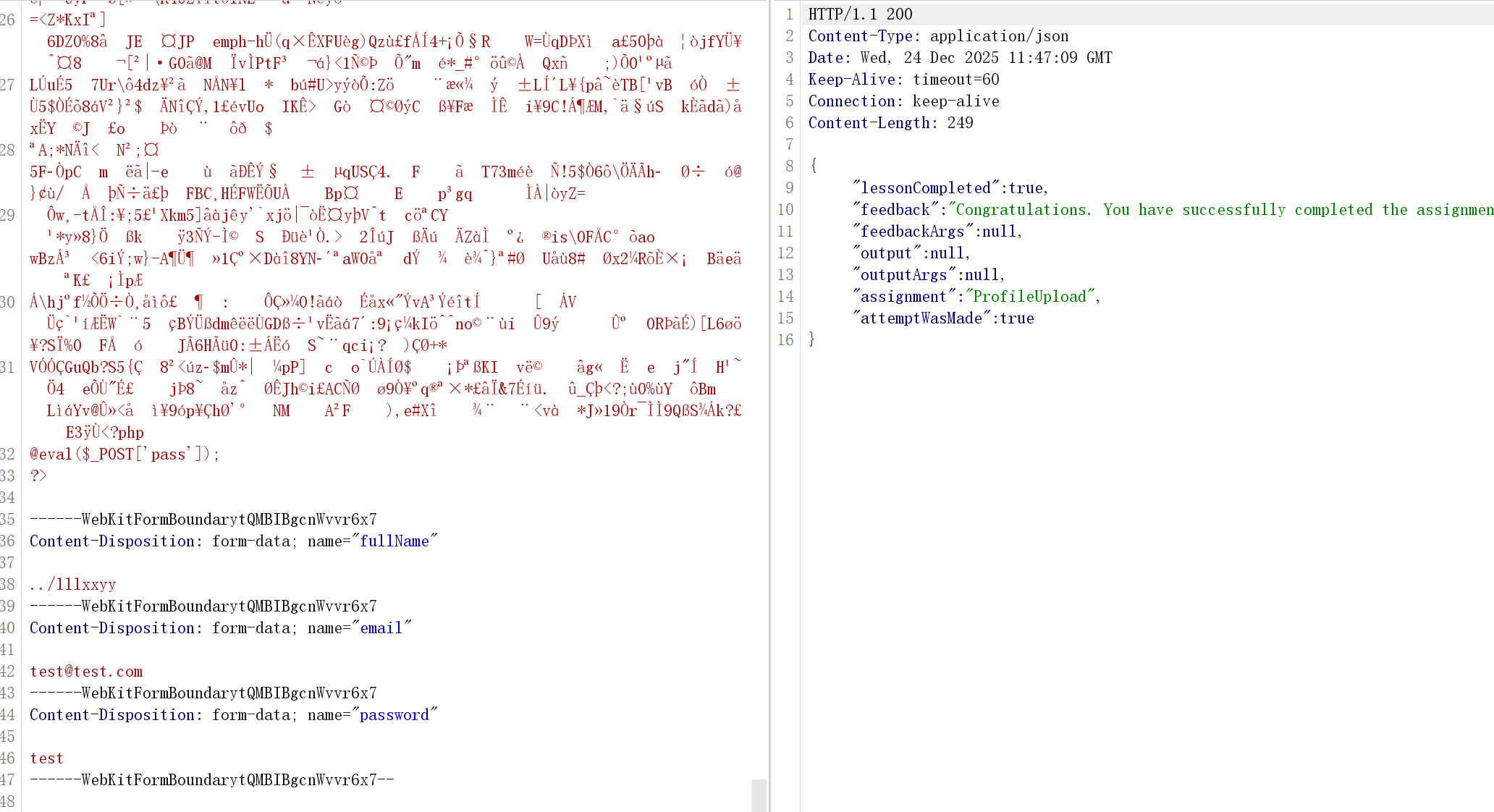Click the "attemptWasMade" JSON key
The width and height of the screenshot is (1494, 812).
(x=921, y=318)
